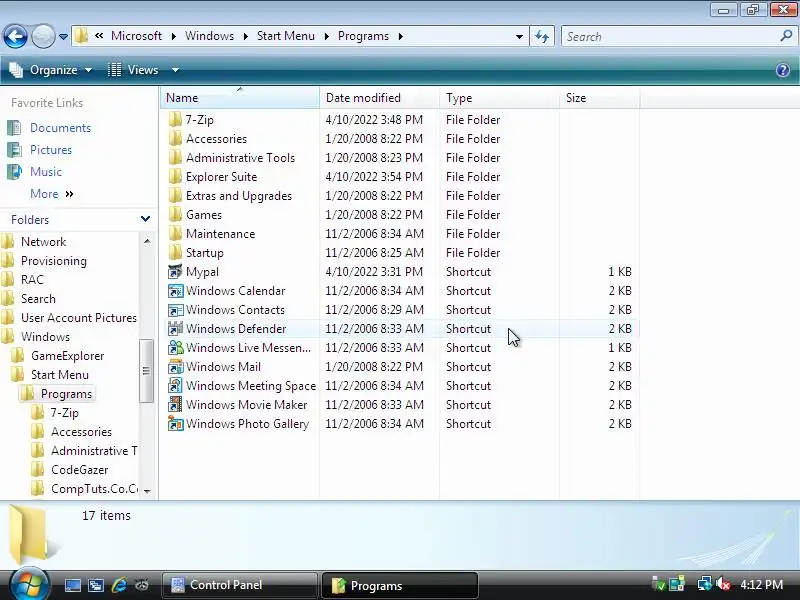Select the Start Menu tree folder
This screenshot has height=600, width=800.
point(60,375)
